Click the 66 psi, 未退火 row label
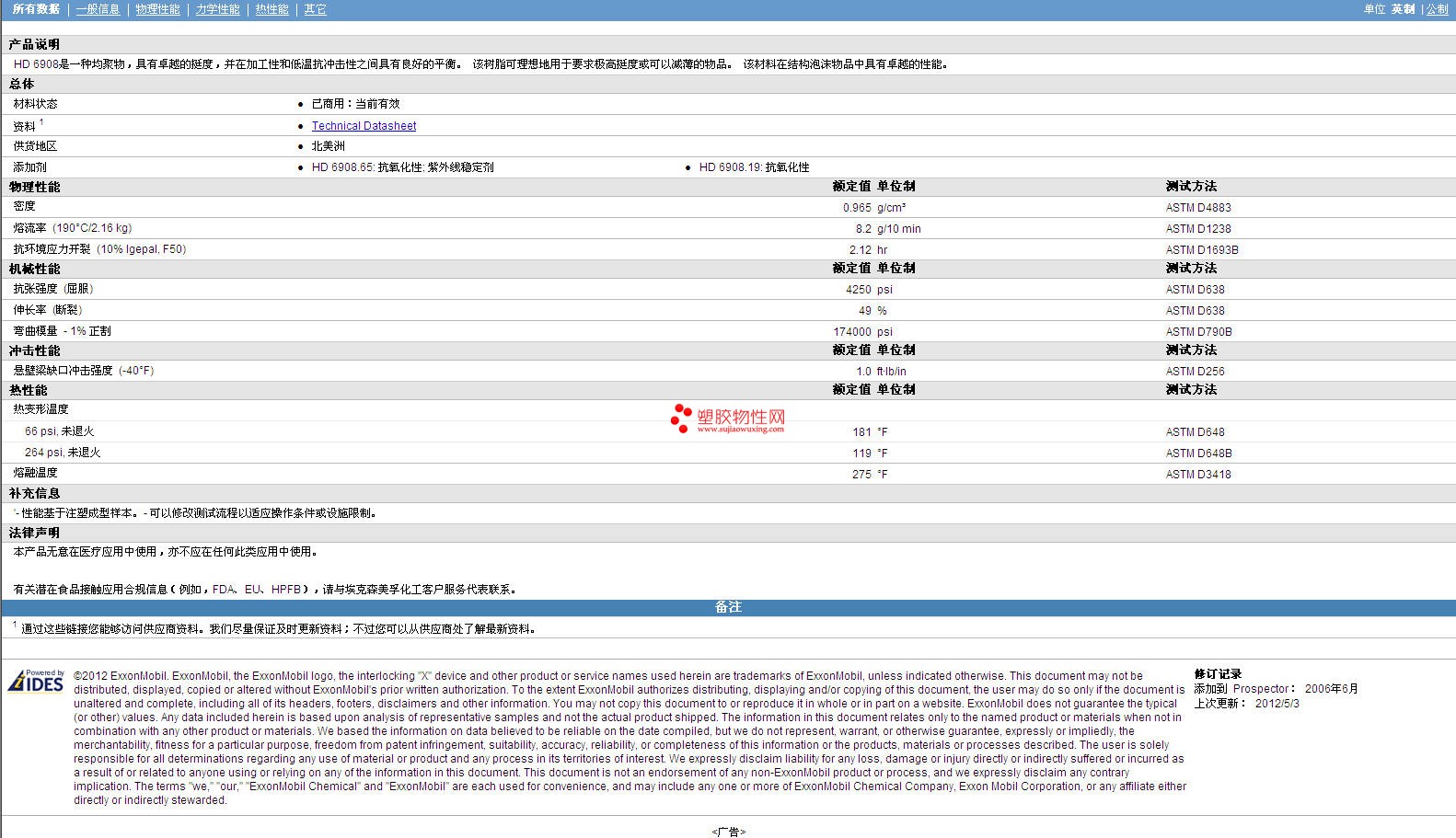The width and height of the screenshot is (1456, 838). click(59, 431)
